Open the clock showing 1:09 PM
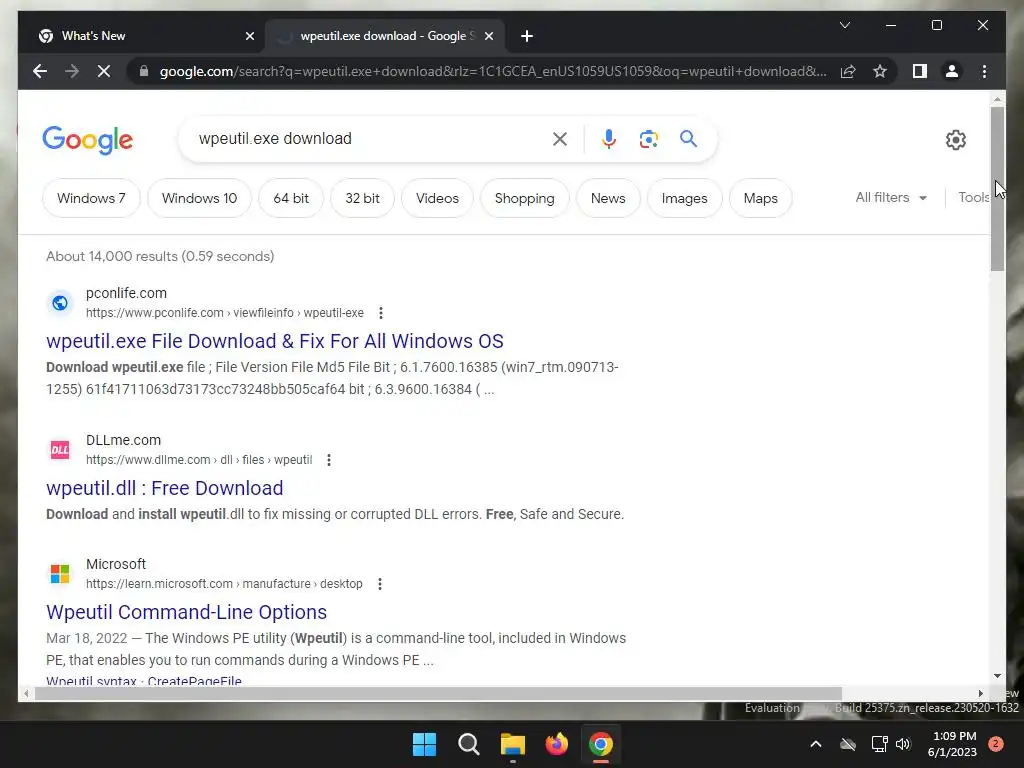1024x768 pixels. (953, 744)
